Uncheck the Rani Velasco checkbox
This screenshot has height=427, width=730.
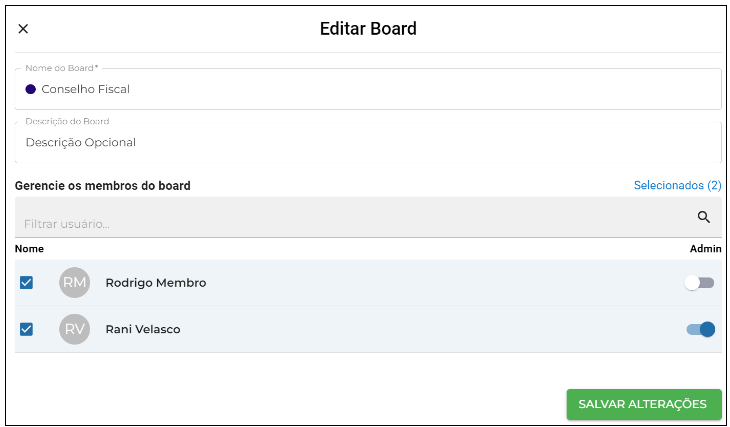pyautogui.click(x=27, y=329)
